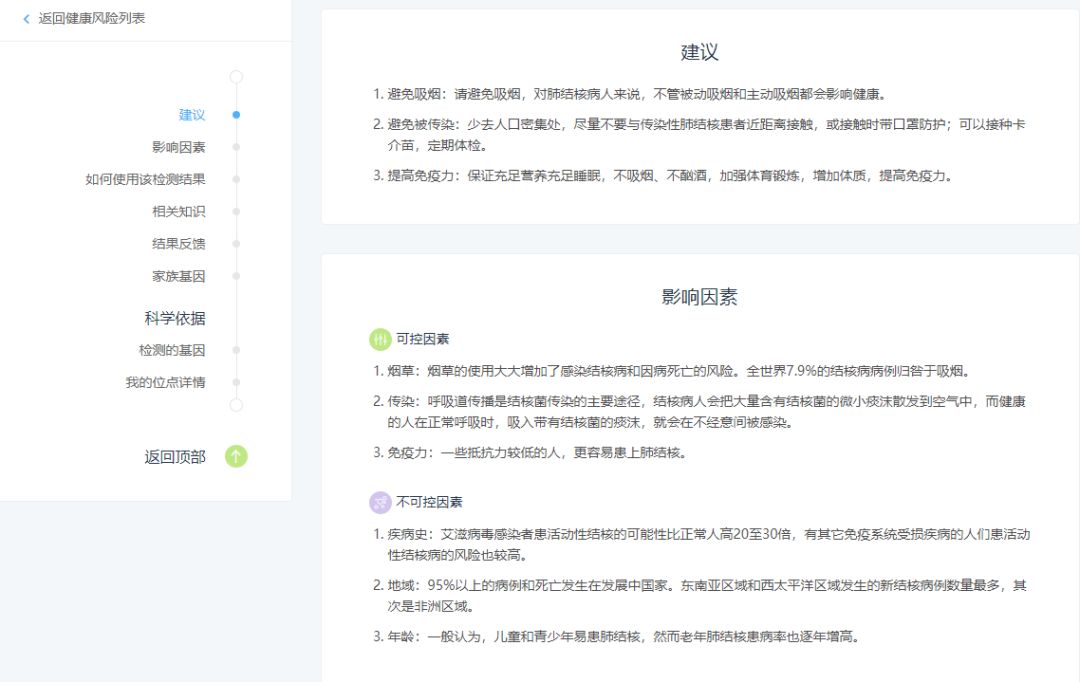The height and width of the screenshot is (682, 1080).
Task: Select 结果反馈 sidebar item
Action: [x=178, y=244]
